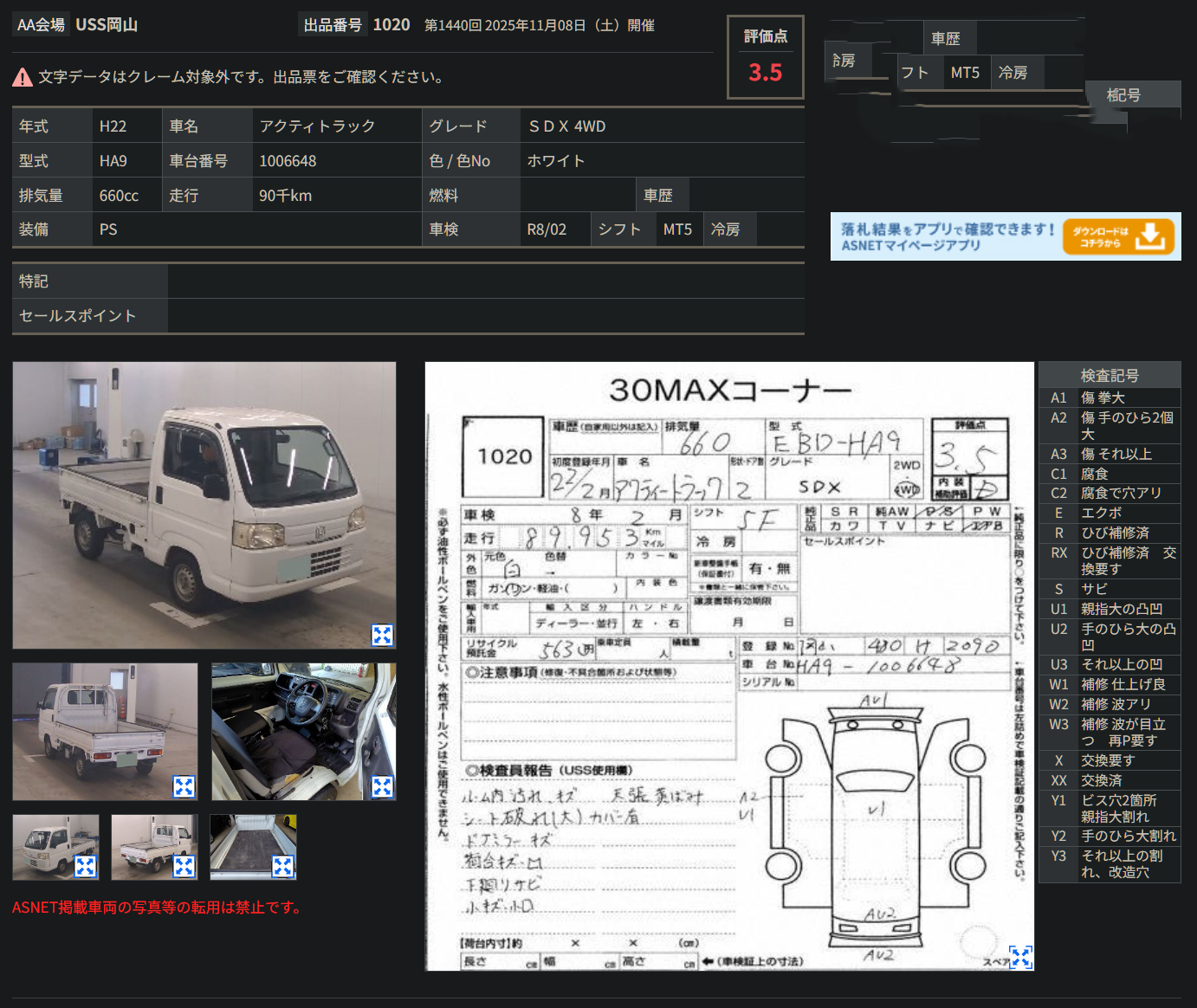Viewport: 1197px width, 1008px height.
Task: Select legend row A1 傷 拳大
Action: [1110, 397]
